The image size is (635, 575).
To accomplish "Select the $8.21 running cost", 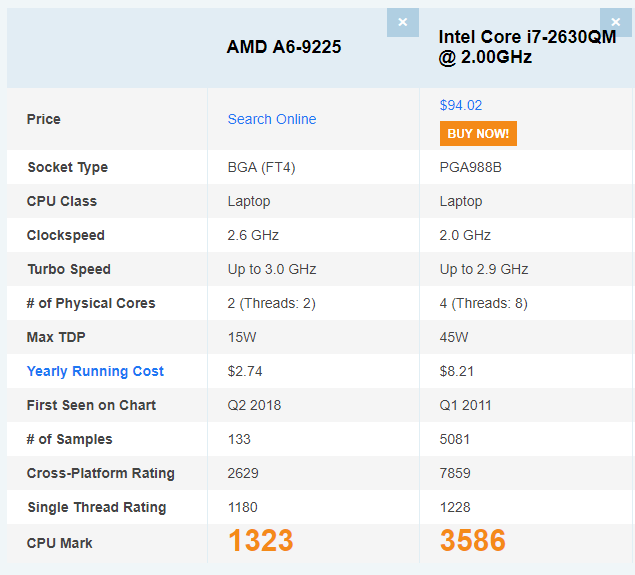I will click(457, 371).
